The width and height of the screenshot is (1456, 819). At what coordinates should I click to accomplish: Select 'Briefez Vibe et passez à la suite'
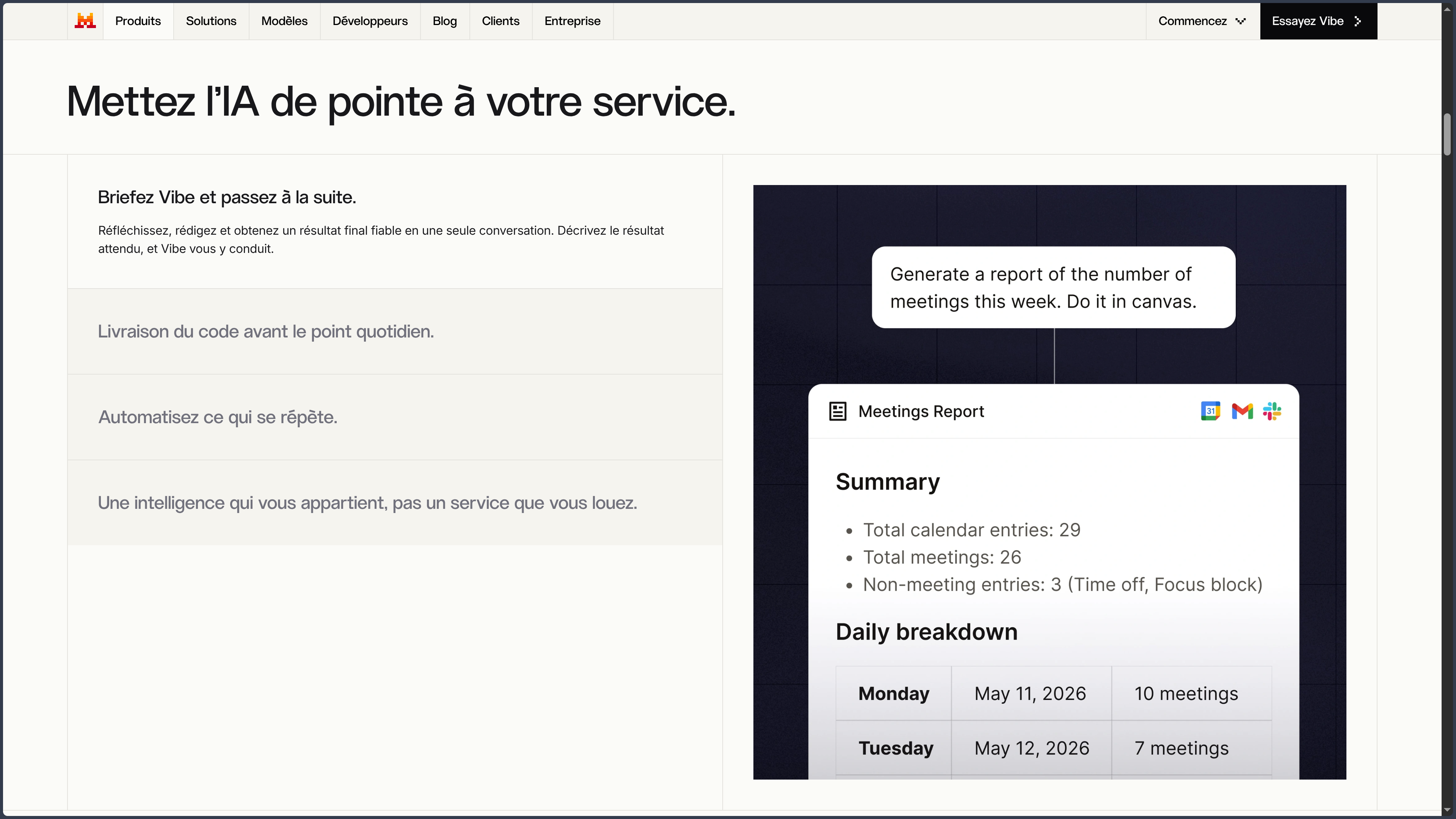(x=227, y=197)
